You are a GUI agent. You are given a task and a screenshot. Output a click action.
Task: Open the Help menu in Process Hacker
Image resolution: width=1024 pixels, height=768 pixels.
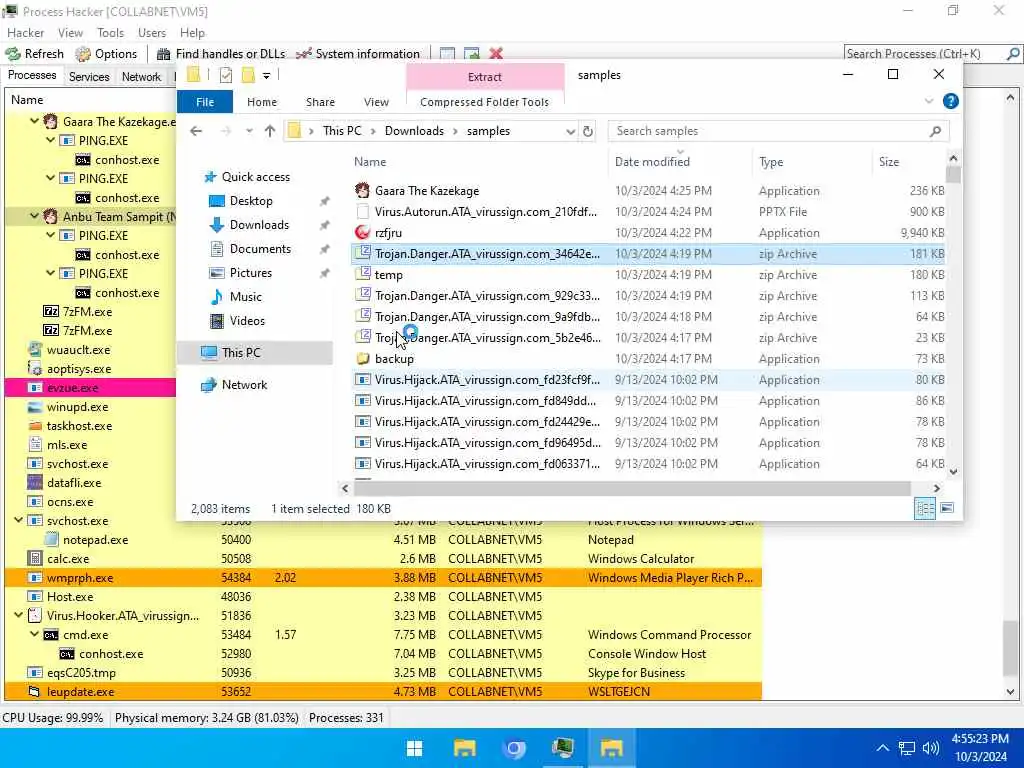pos(192,33)
